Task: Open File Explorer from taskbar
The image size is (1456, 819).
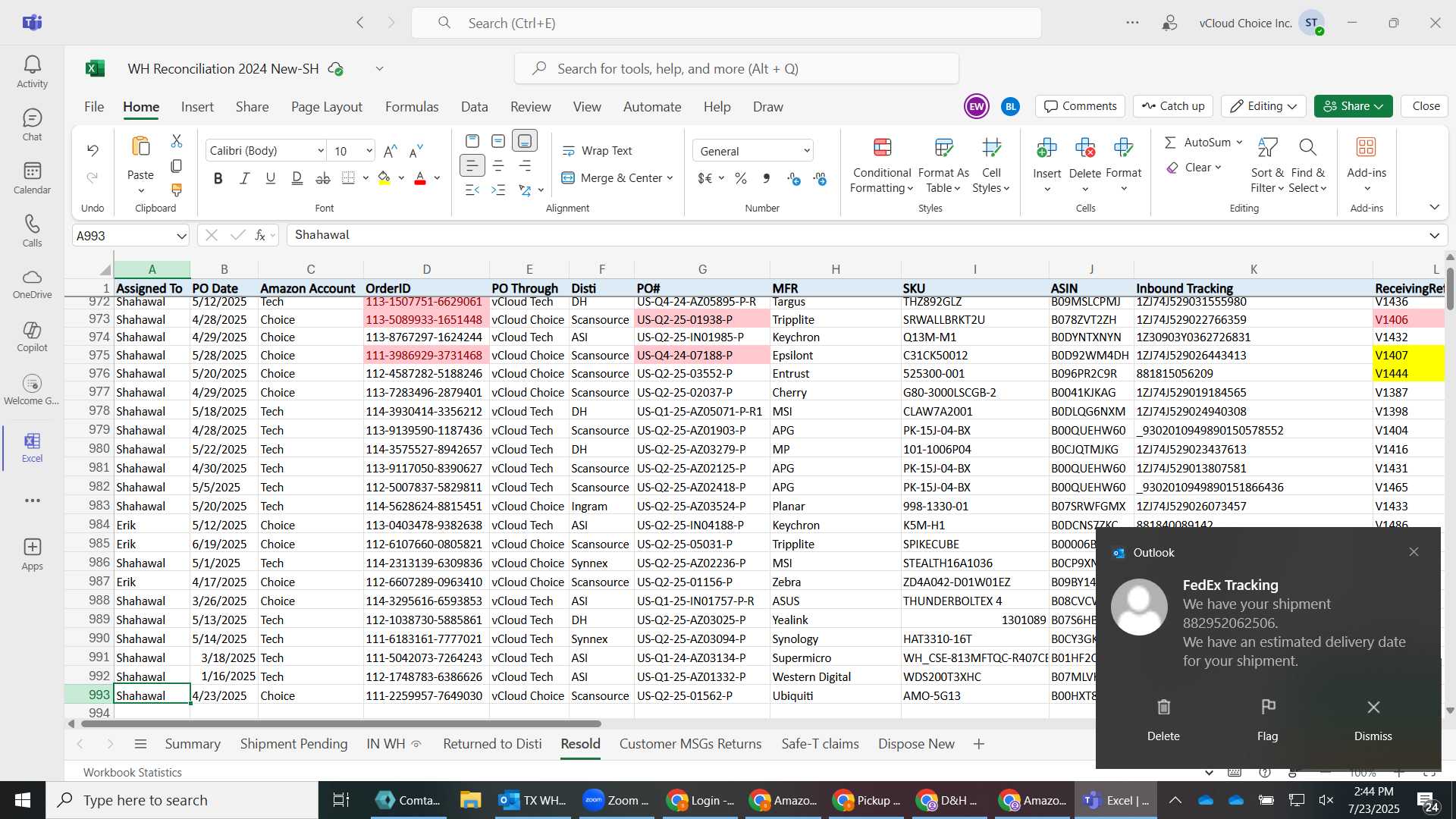Action: [470, 800]
